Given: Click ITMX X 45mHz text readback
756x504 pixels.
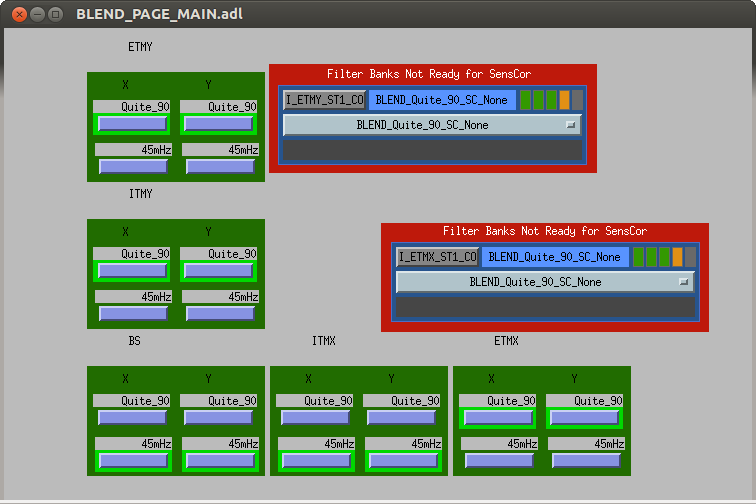Looking at the screenshot, I should pos(316,444).
